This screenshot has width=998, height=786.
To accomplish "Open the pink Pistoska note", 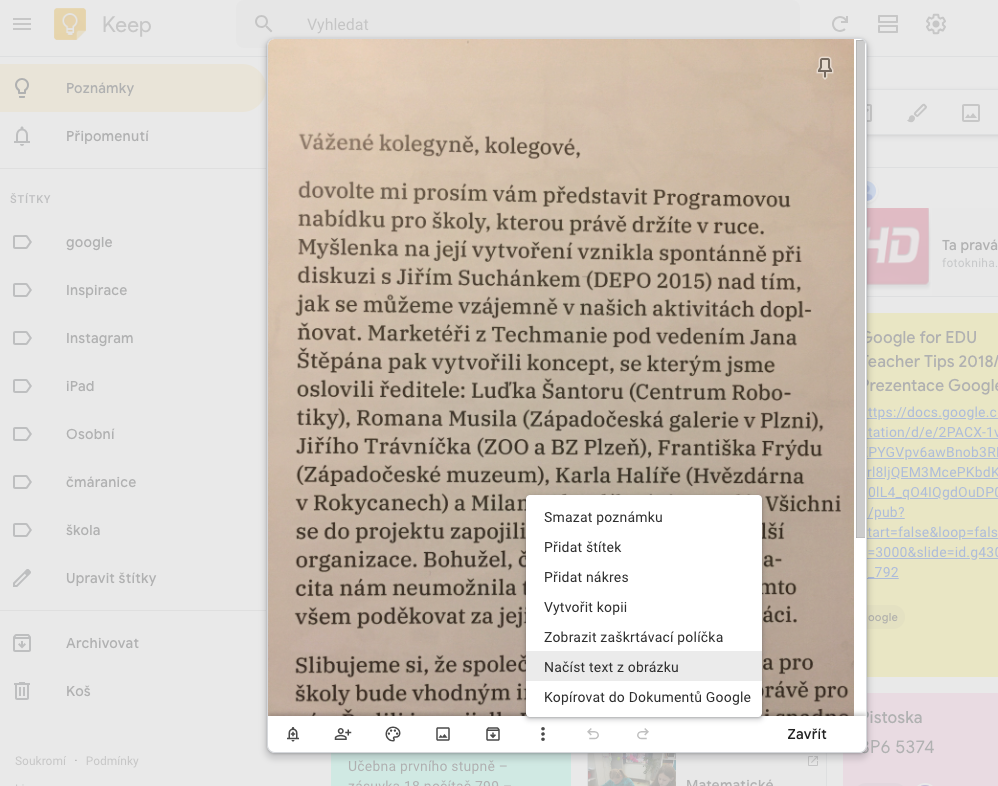I will [932, 738].
